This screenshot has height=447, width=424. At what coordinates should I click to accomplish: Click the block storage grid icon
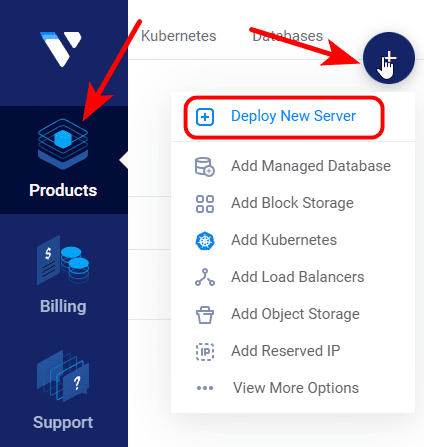205,204
